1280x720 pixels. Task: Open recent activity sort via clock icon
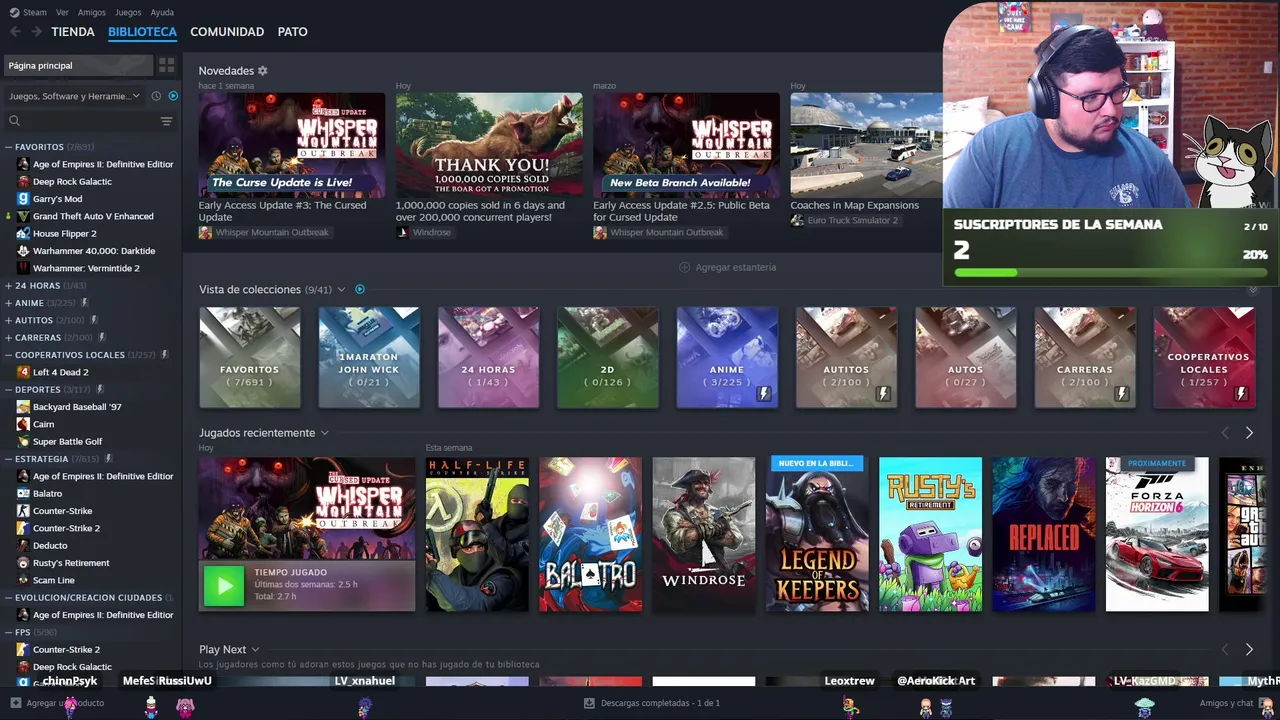[x=156, y=96]
